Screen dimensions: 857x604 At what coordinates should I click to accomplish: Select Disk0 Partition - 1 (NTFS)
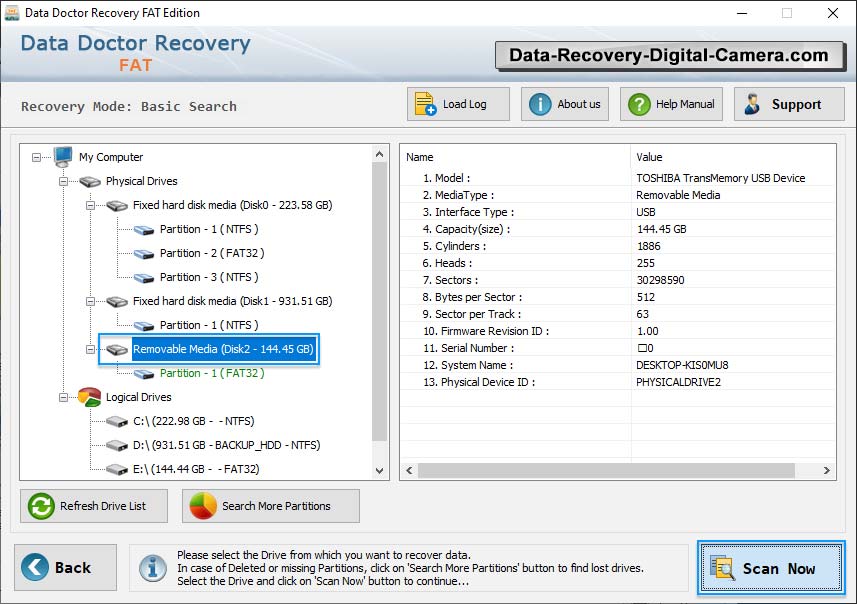click(209, 230)
